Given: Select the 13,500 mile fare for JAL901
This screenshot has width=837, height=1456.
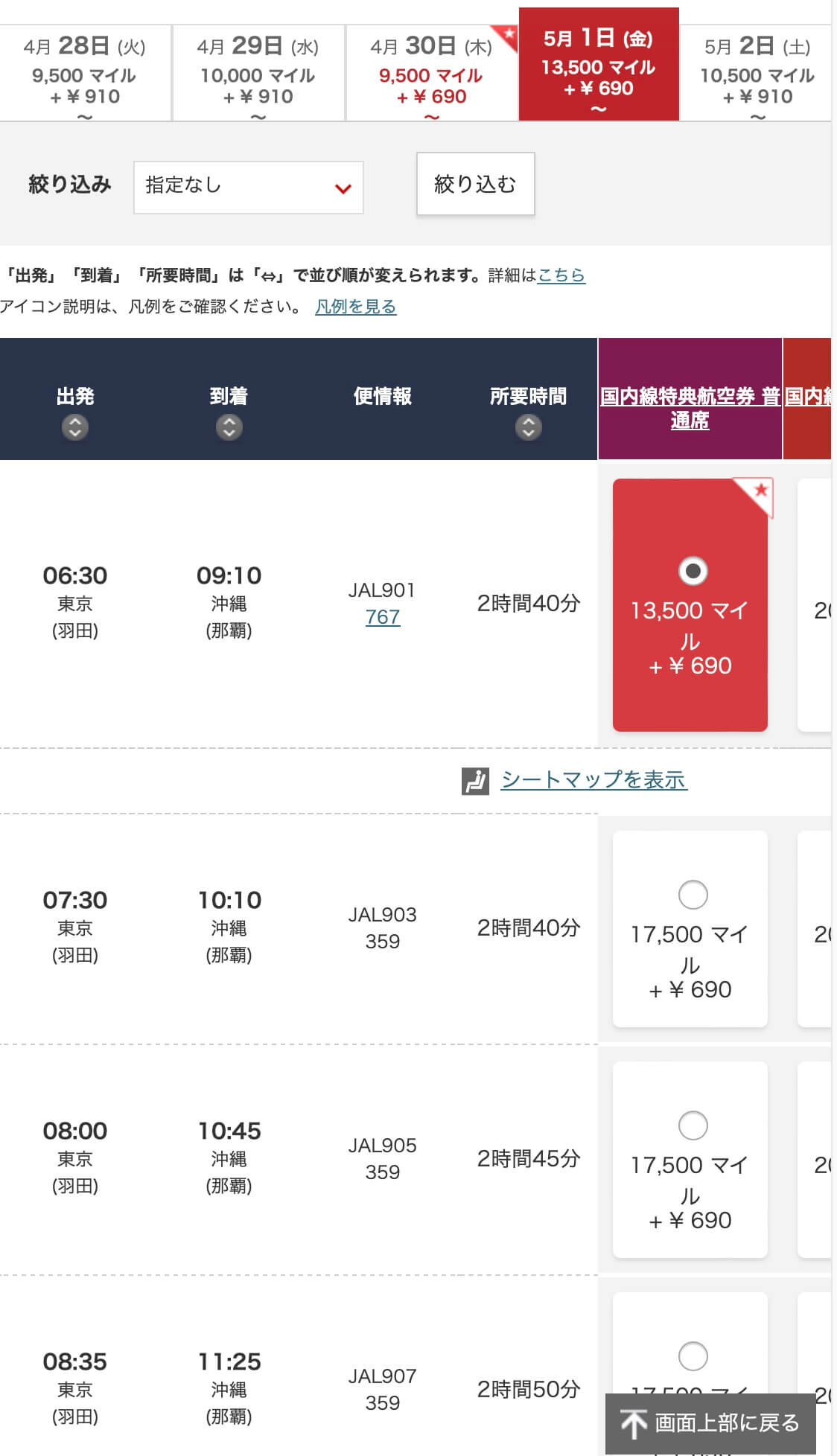Looking at the screenshot, I should point(693,571).
